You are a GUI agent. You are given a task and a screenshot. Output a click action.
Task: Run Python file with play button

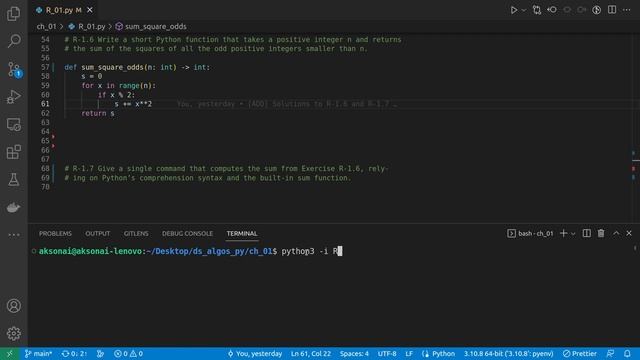pyautogui.click(x=513, y=10)
